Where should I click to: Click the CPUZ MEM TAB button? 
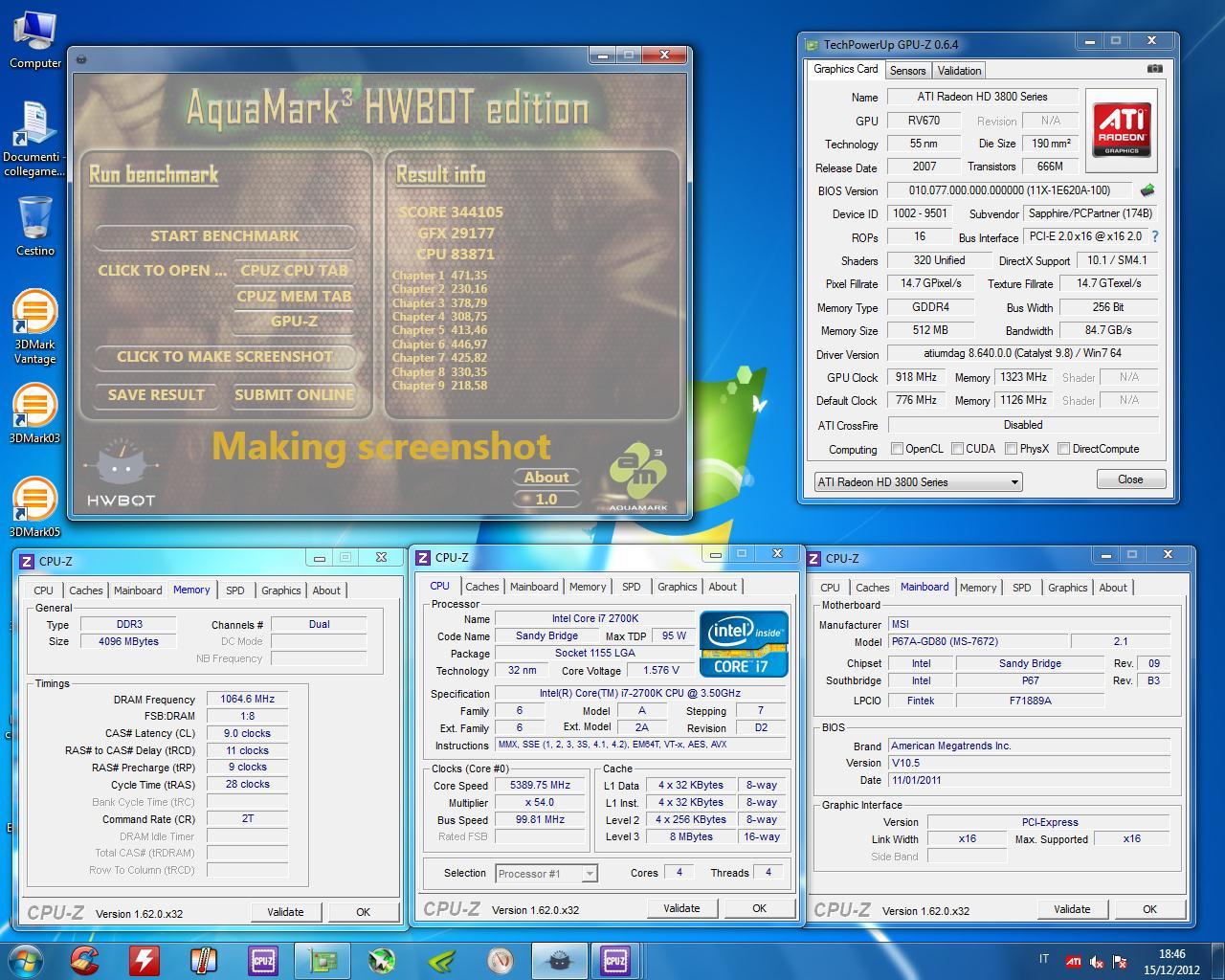point(294,296)
